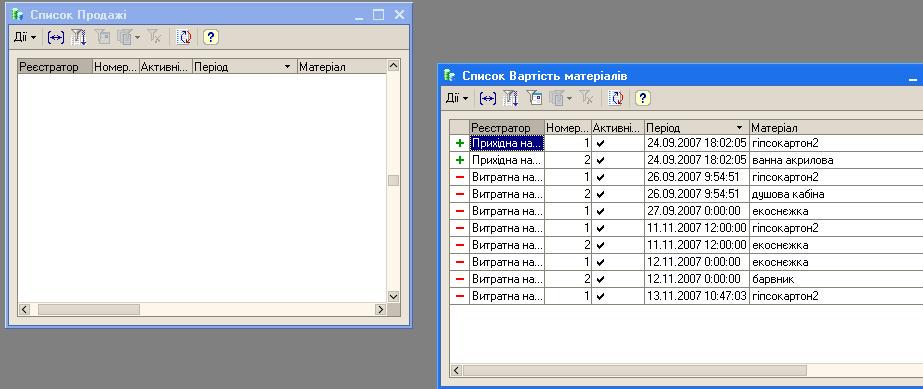Click help question icon in Список Вартість матеріалів toolbar

pos(642,98)
